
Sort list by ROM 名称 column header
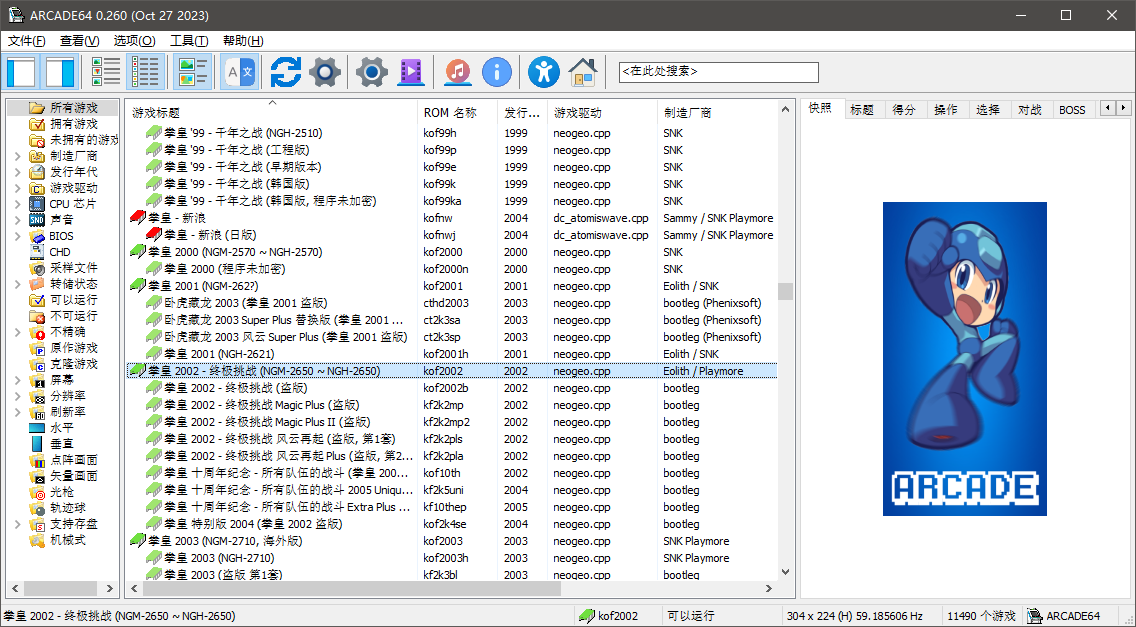click(458, 112)
